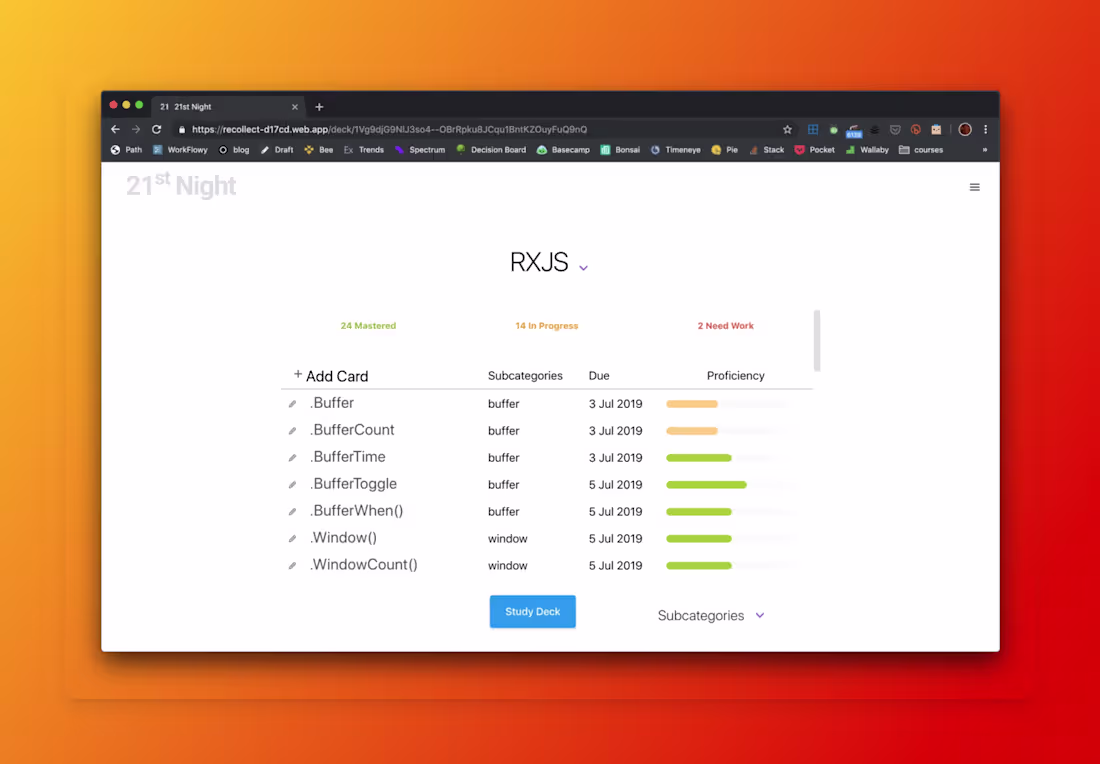The height and width of the screenshot is (764, 1100).
Task: Open the Wallaby bookmark
Action: 867,149
